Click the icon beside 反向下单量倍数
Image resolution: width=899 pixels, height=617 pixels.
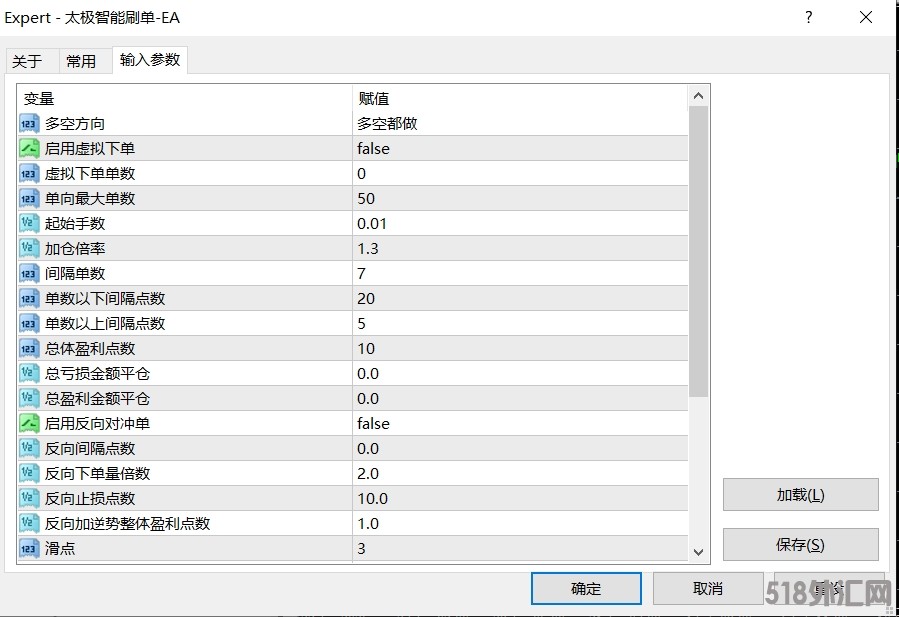coord(29,474)
